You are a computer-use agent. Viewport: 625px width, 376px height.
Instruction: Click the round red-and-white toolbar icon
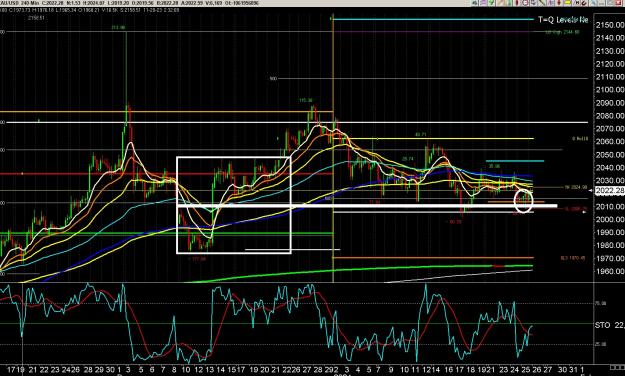[x=525, y=3]
